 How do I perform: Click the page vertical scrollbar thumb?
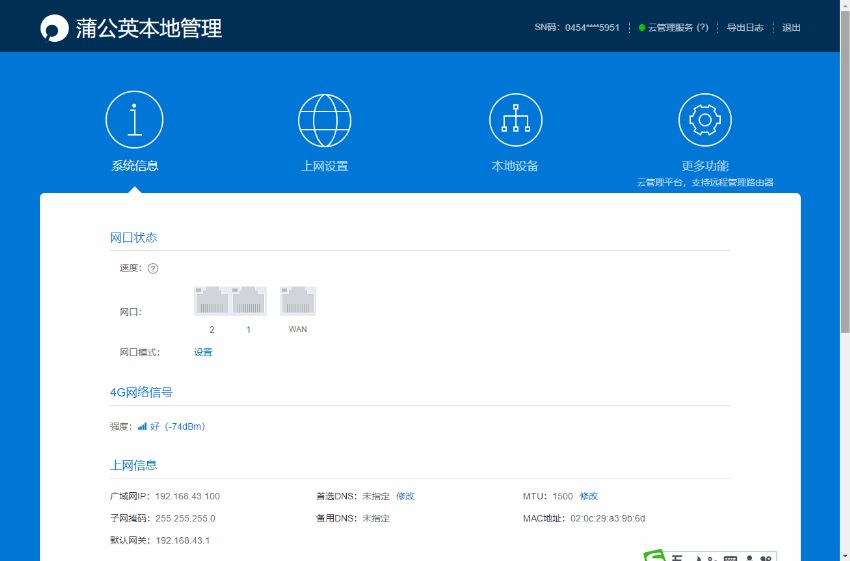point(844,170)
